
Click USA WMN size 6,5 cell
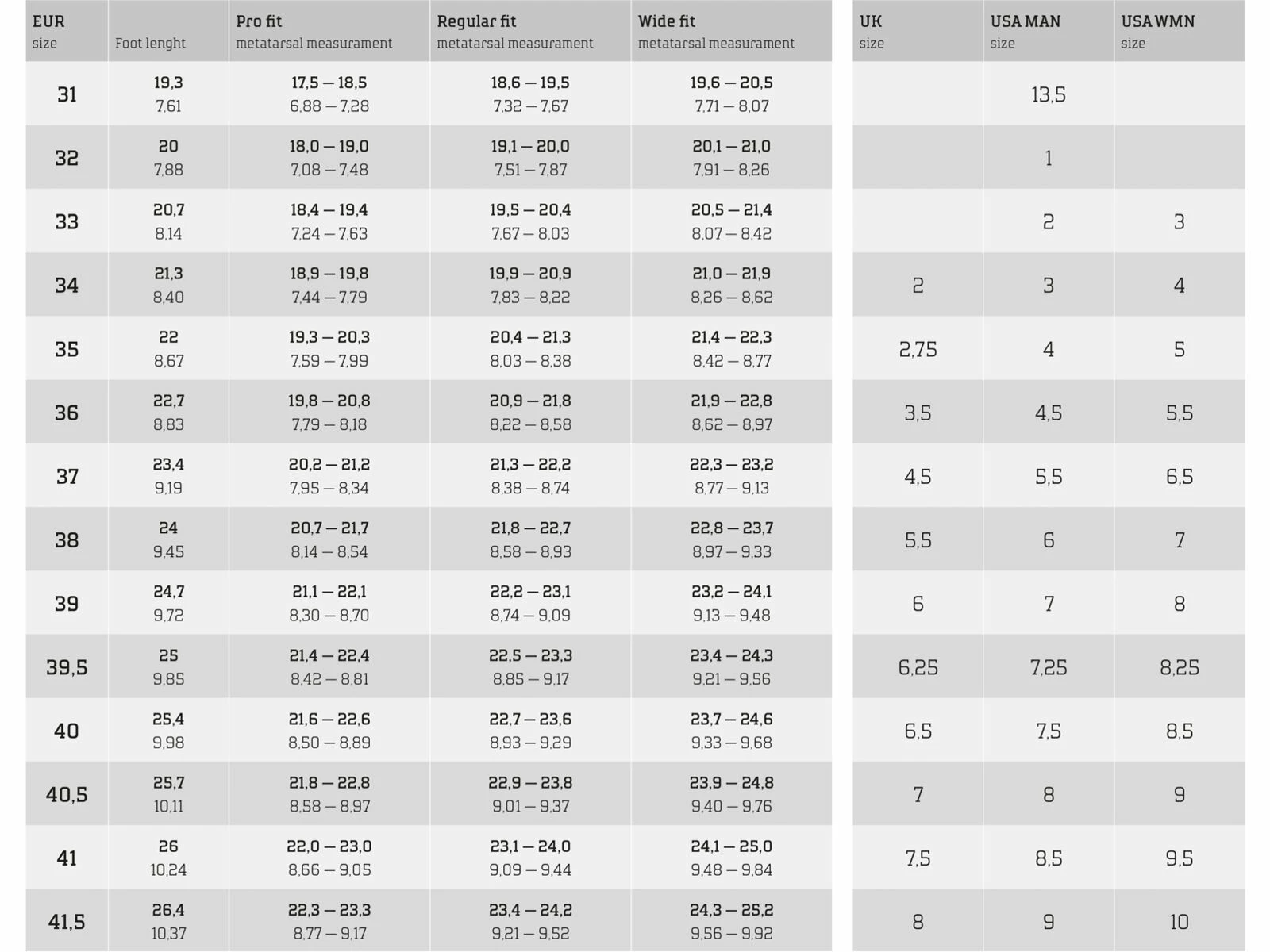1179,476
